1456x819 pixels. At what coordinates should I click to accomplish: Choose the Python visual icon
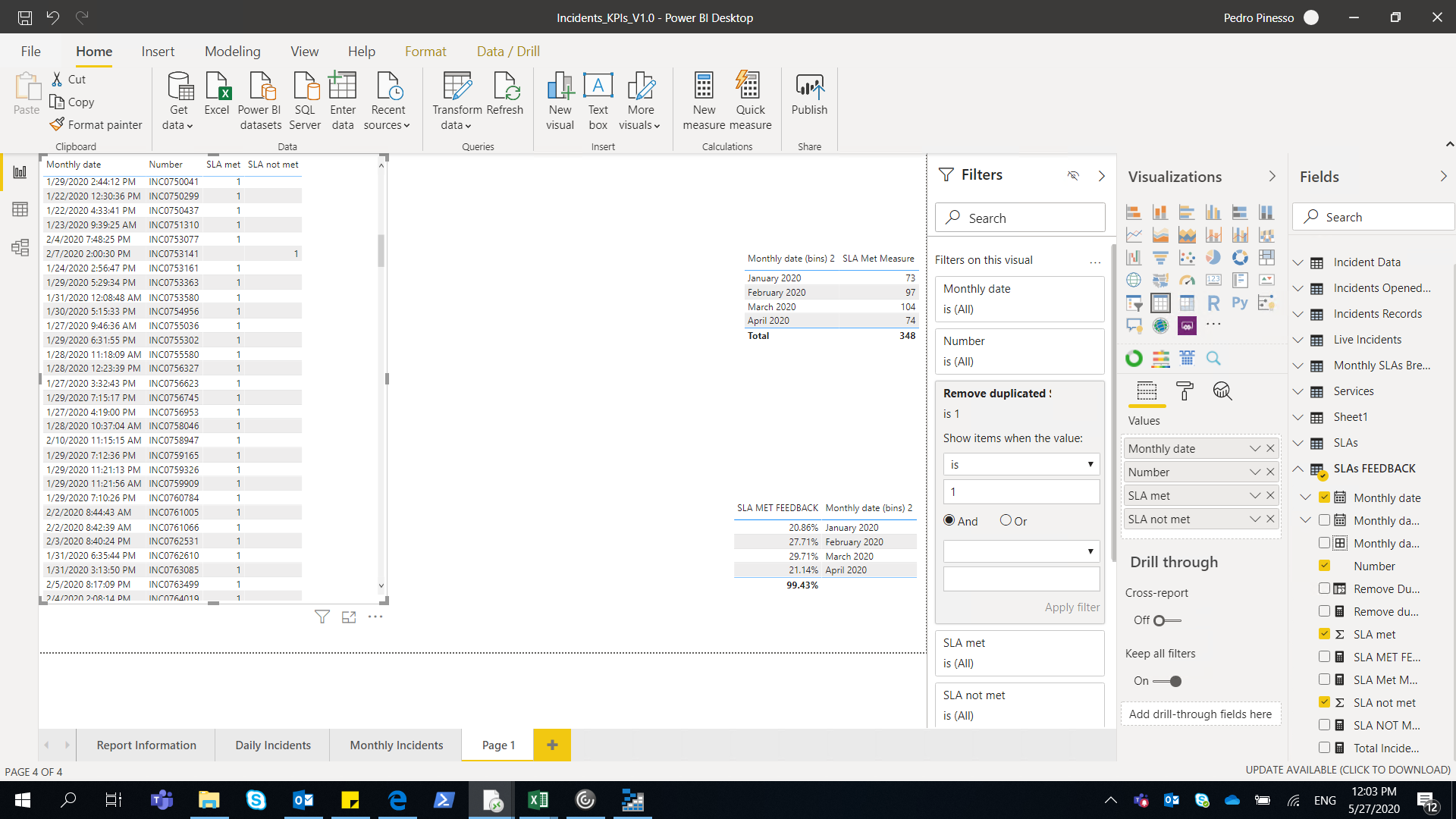(x=1240, y=303)
